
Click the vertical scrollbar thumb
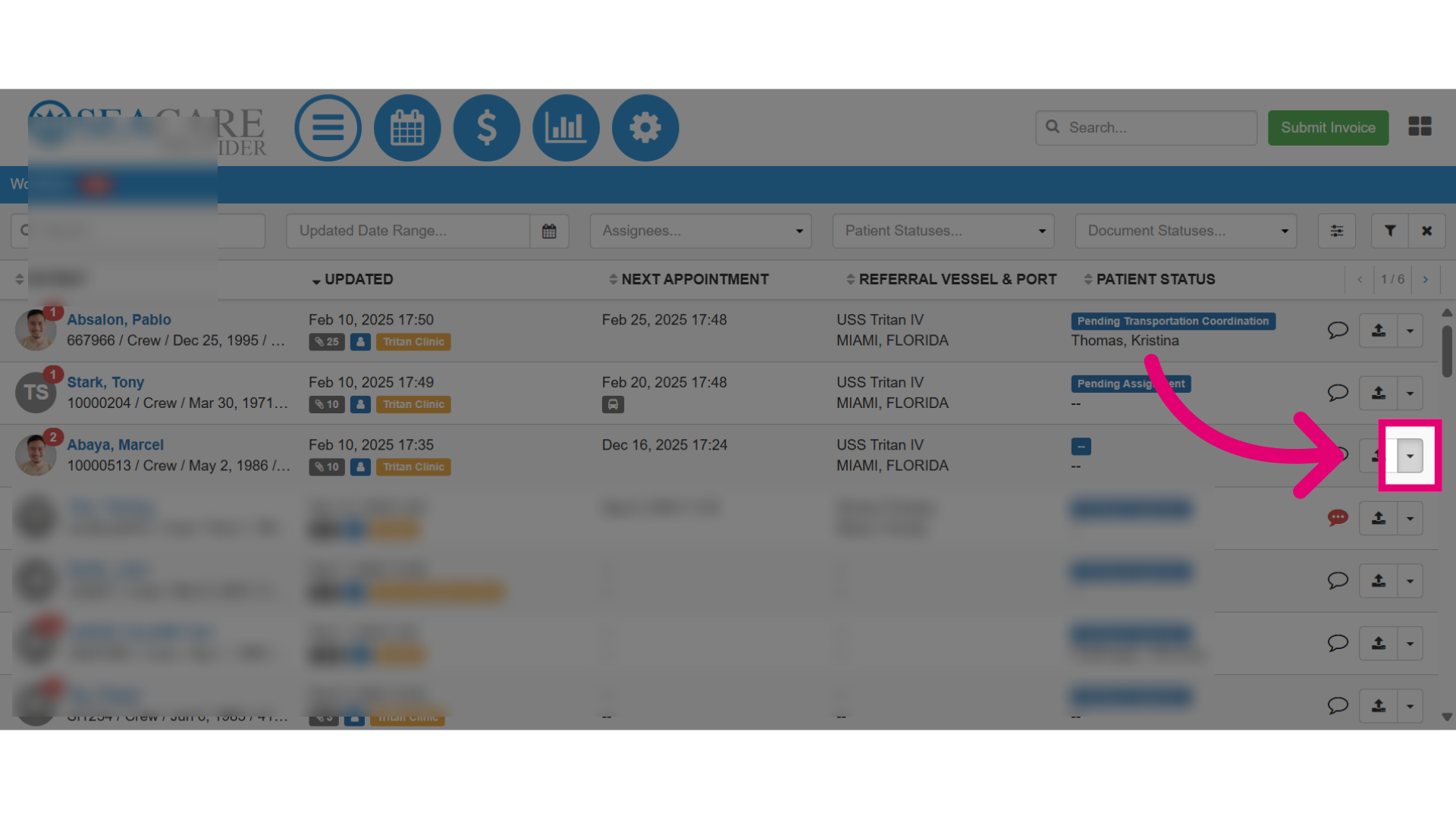pyautogui.click(x=1447, y=351)
